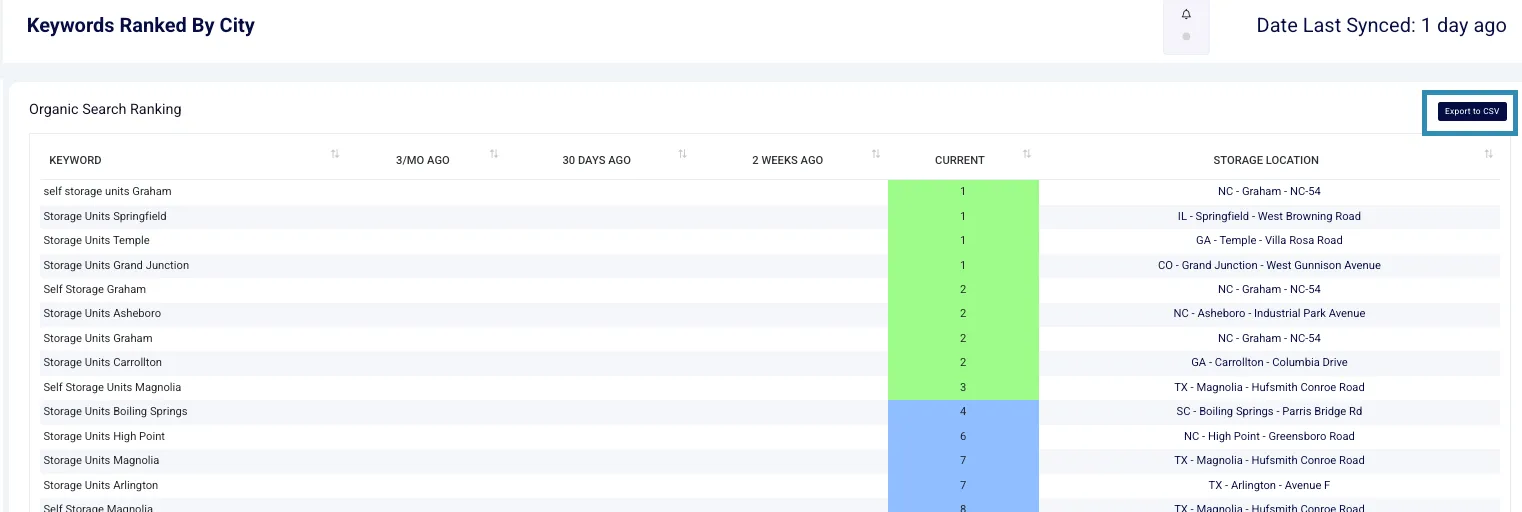This screenshot has height=512, width=1522.
Task: Click the 30 DAYS AGO header text
Action: click(x=596, y=160)
